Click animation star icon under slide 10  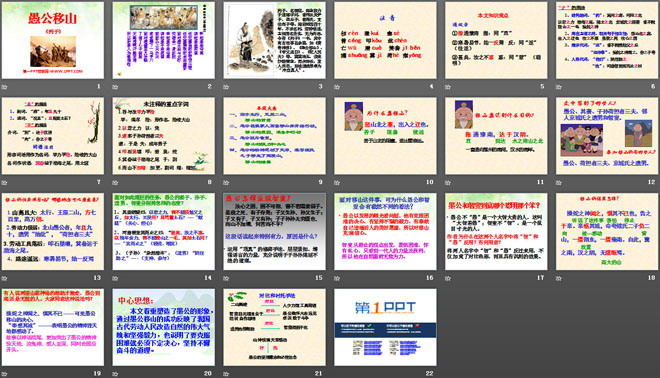pos(337,182)
